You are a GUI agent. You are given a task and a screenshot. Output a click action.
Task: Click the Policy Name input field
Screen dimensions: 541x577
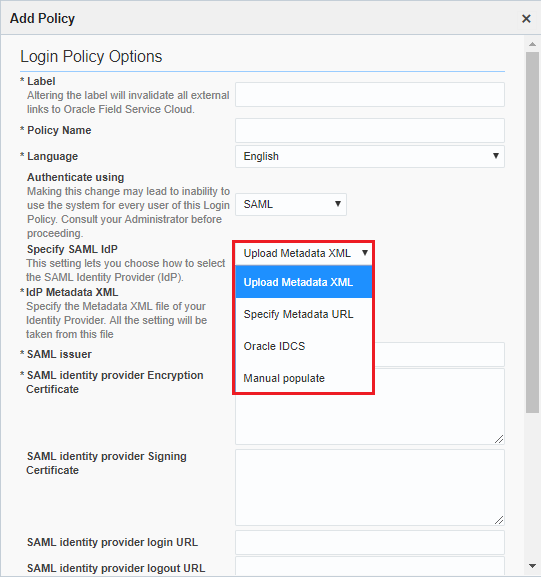coord(370,130)
